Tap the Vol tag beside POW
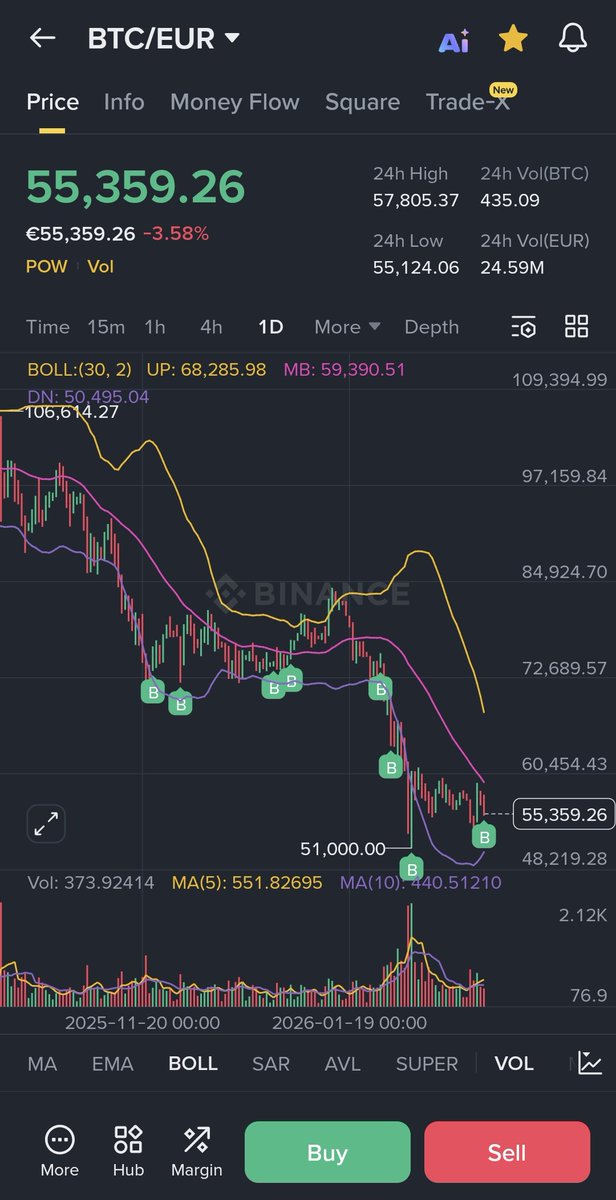This screenshot has height=1200, width=616. 100,266
